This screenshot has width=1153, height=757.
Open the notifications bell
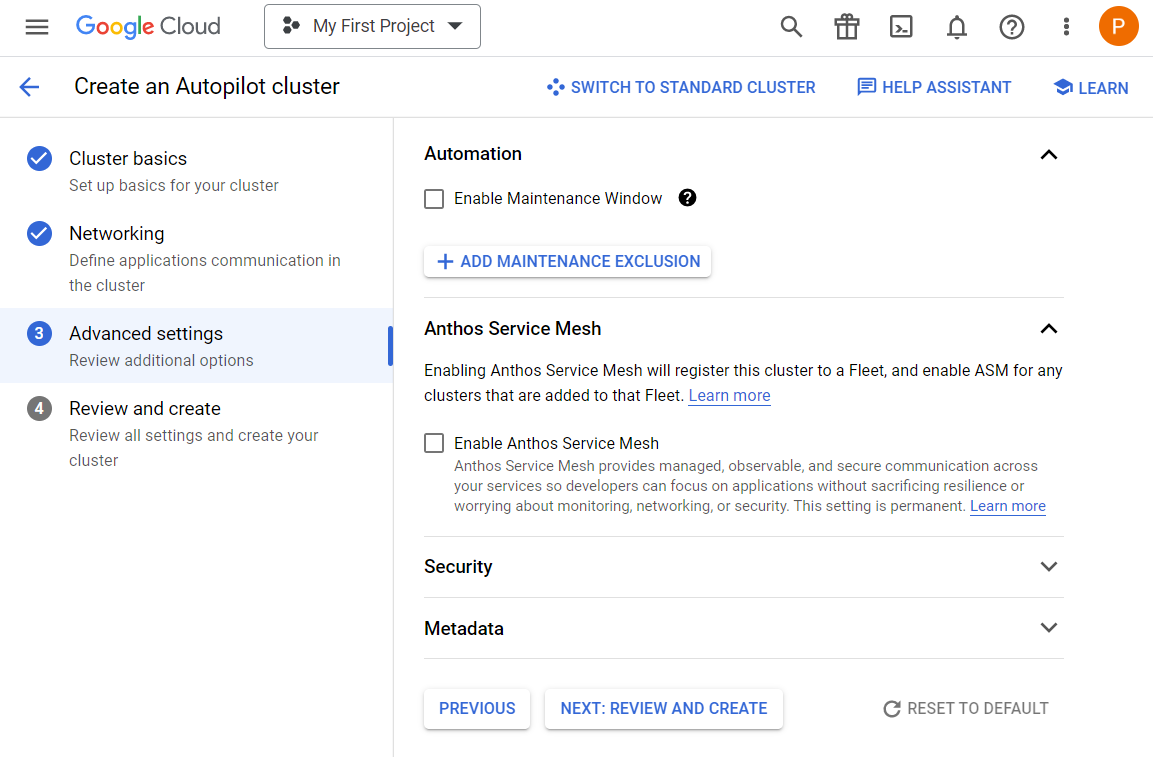[x=956, y=27]
